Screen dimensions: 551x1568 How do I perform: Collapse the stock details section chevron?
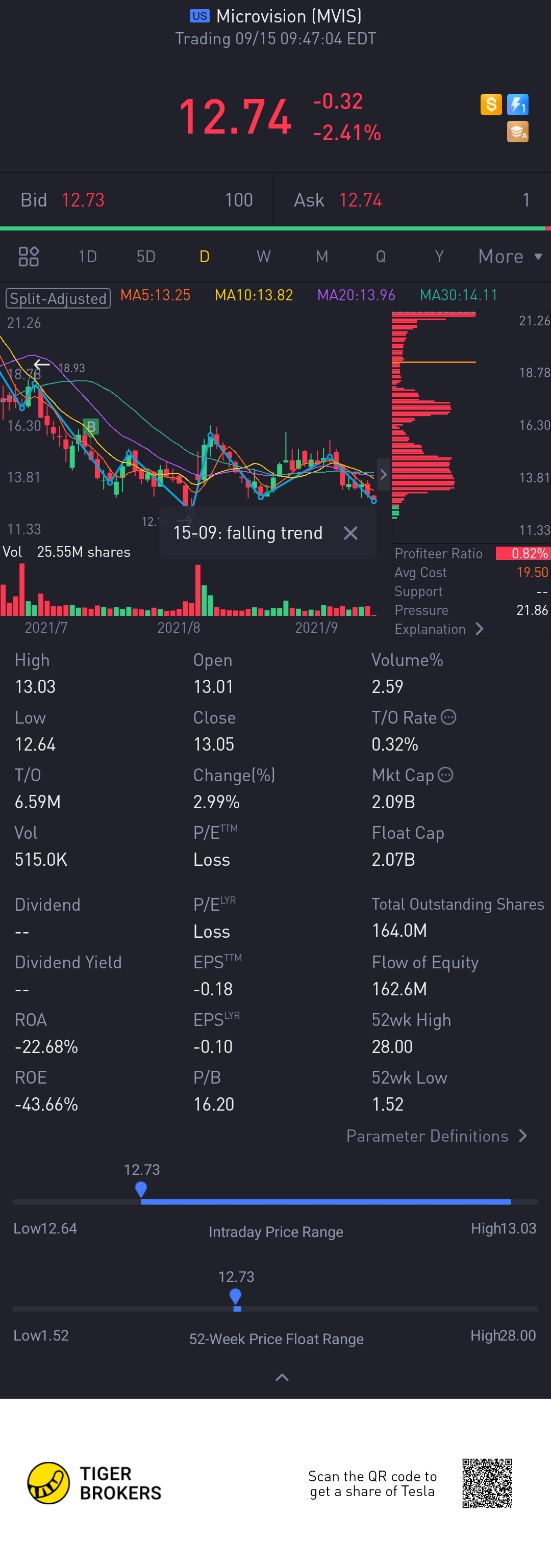click(282, 1377)
